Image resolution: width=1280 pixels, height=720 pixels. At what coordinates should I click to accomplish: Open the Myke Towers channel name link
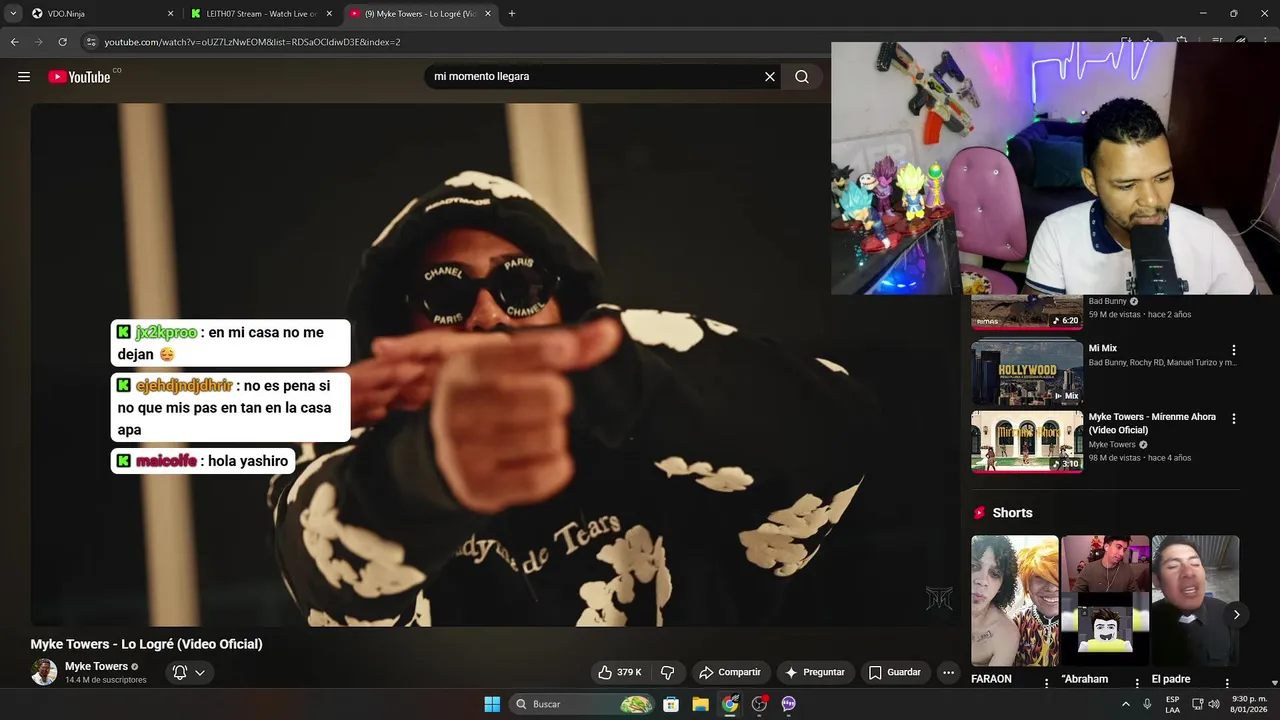tap(96, 666)
